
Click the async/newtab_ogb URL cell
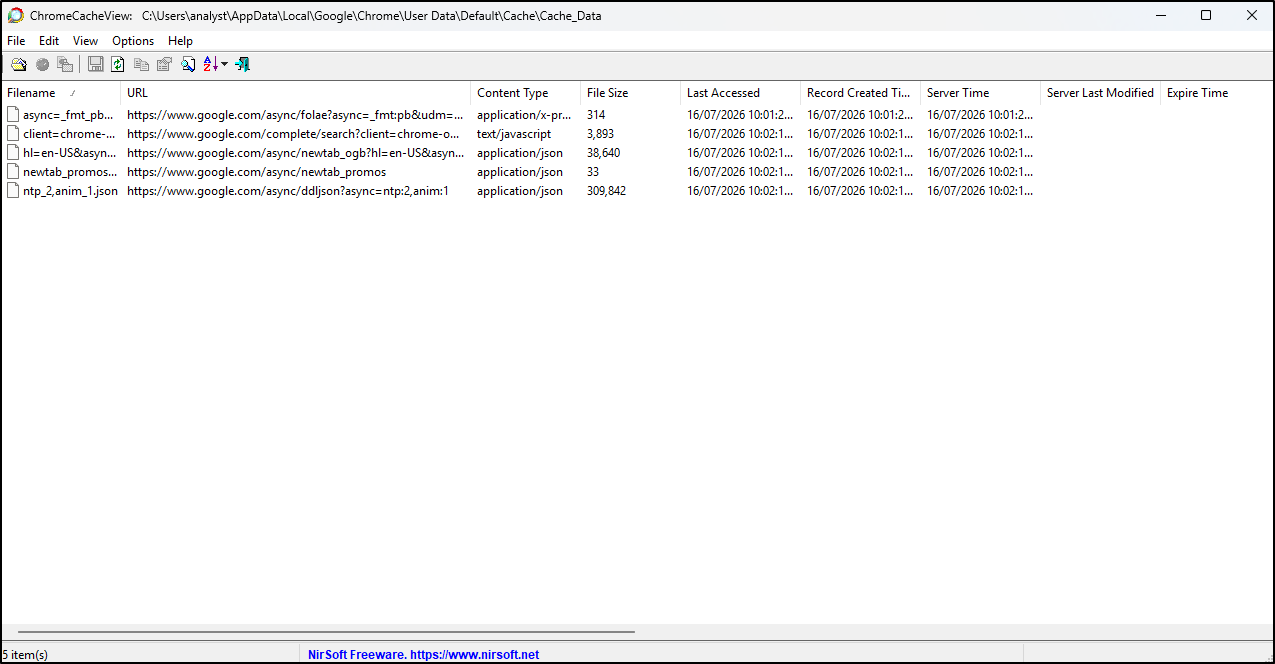tap(296, 153)
